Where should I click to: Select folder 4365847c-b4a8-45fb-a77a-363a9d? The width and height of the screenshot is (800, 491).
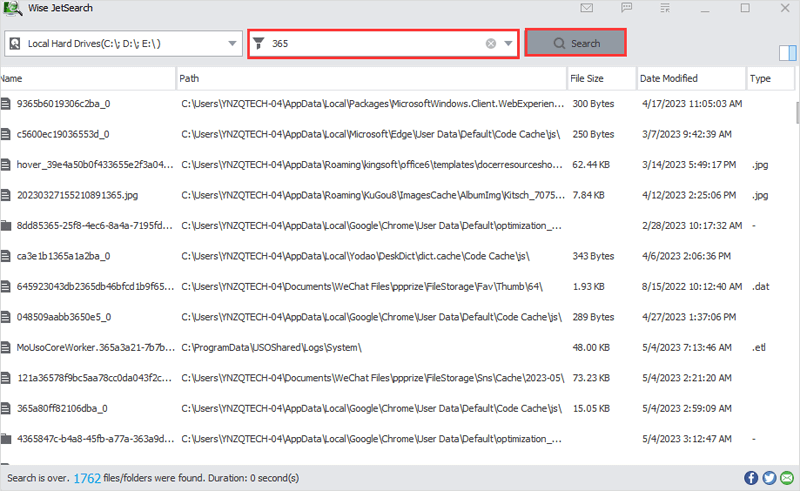95,438
